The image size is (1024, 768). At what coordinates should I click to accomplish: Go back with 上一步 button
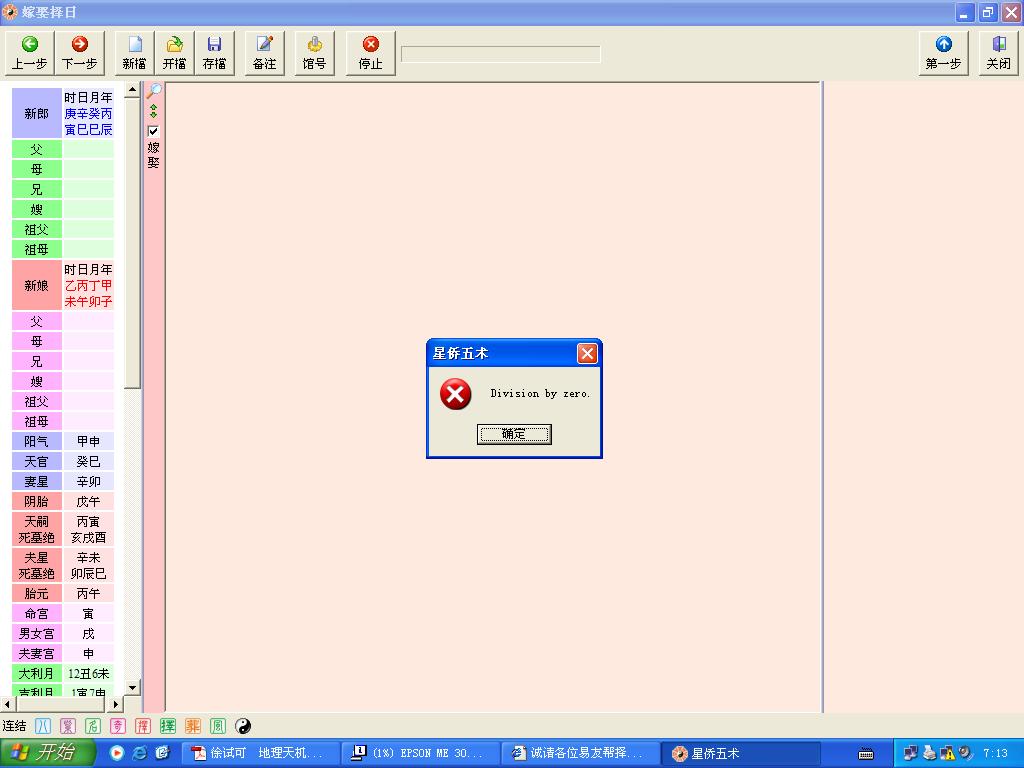[x=30, y=53]
